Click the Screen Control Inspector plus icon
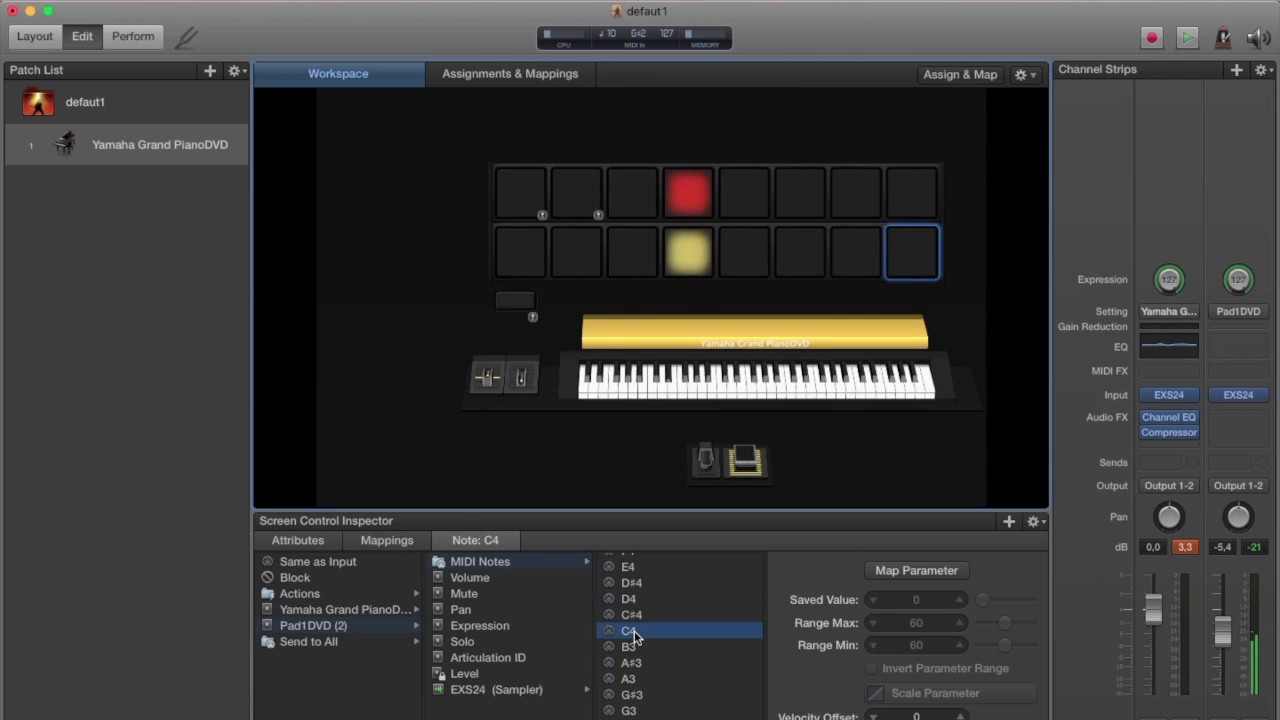1280x720 pixels. (x=1009, y=520)
